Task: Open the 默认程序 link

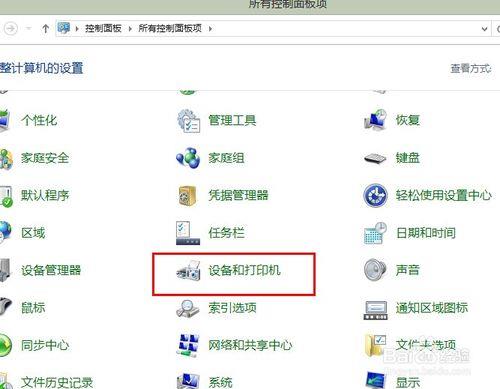Action: (45, 195)
